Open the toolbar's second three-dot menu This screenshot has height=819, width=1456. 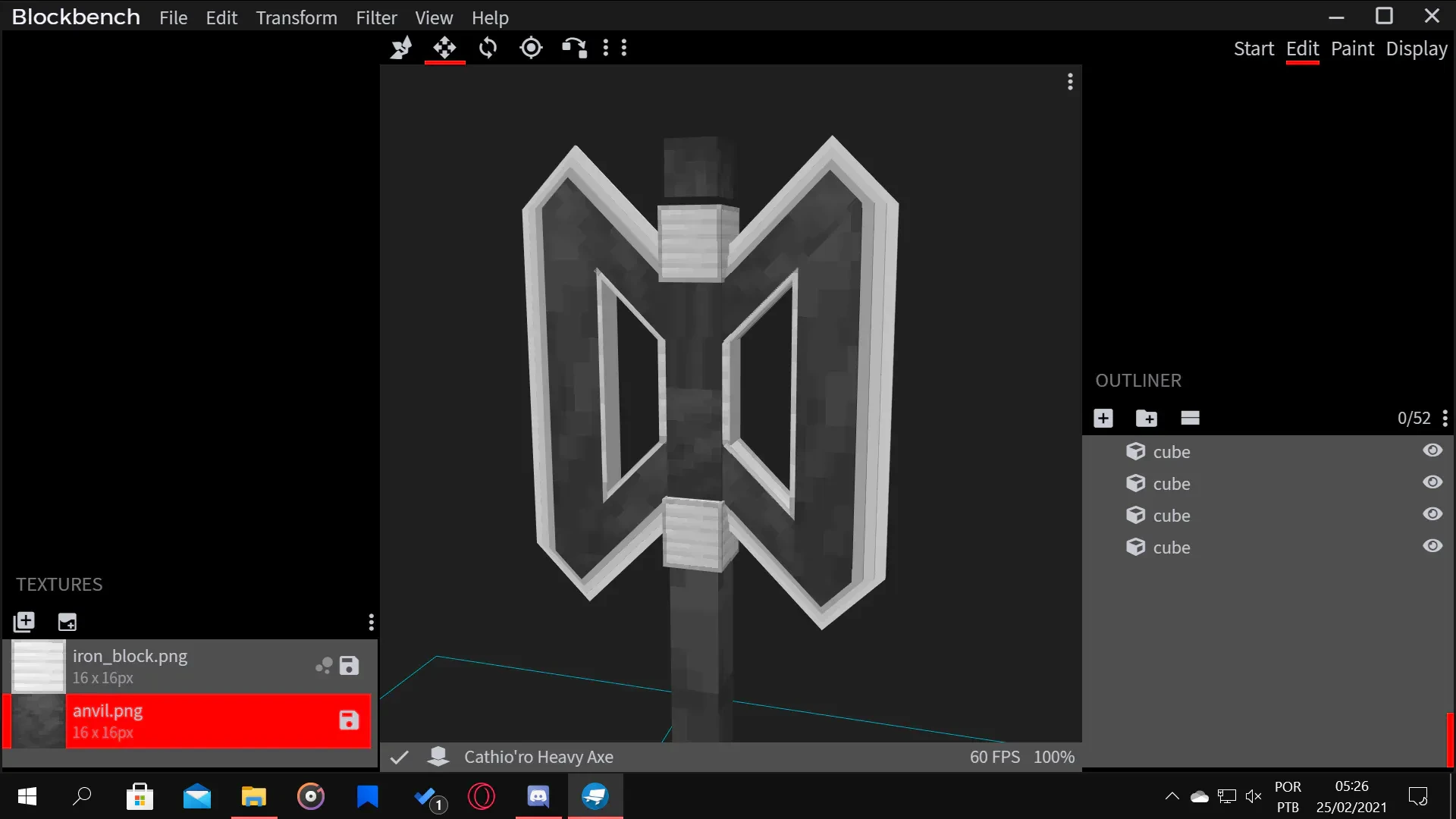(624, 48)
